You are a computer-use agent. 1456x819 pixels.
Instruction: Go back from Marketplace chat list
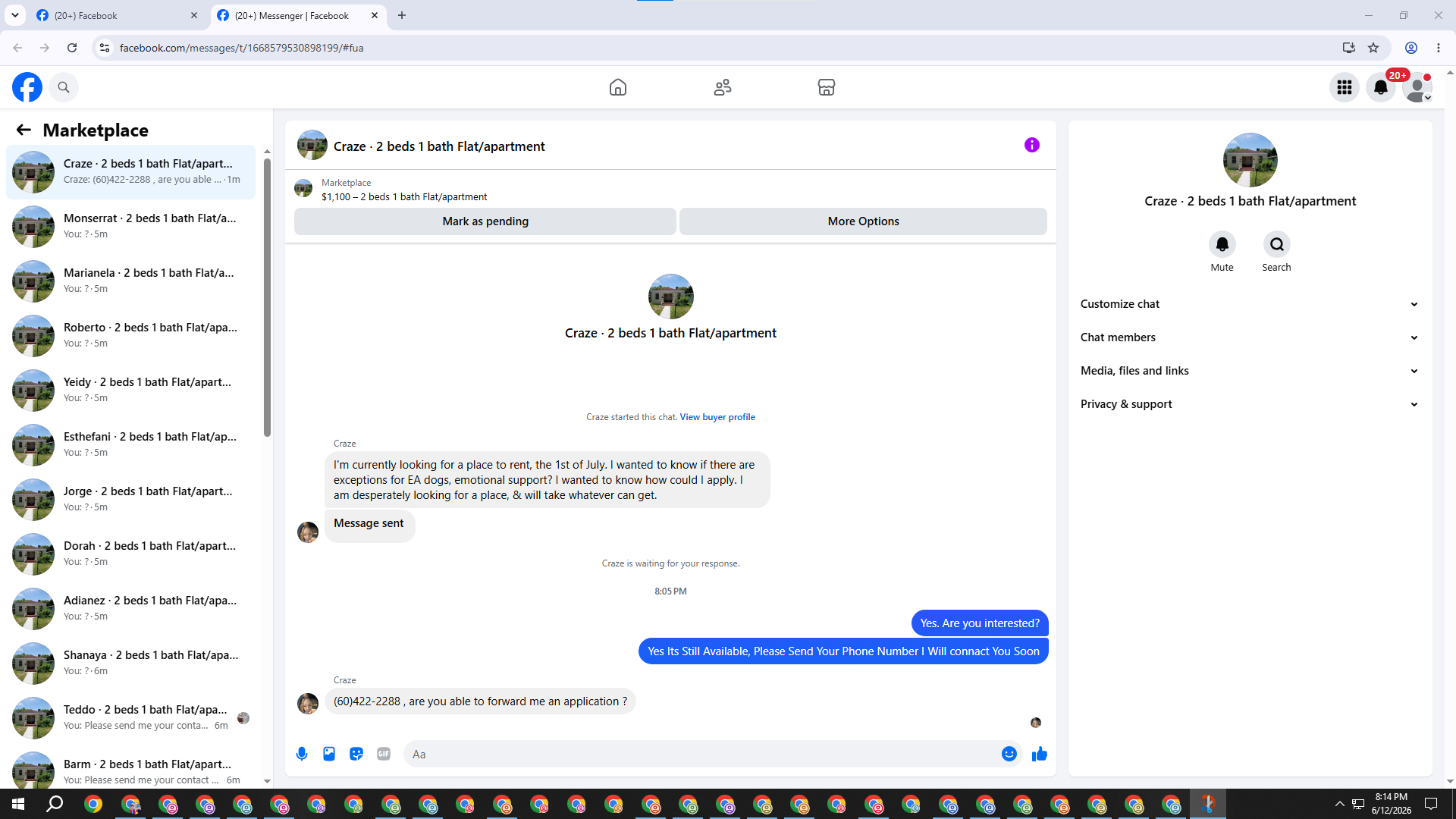point(24,130)
